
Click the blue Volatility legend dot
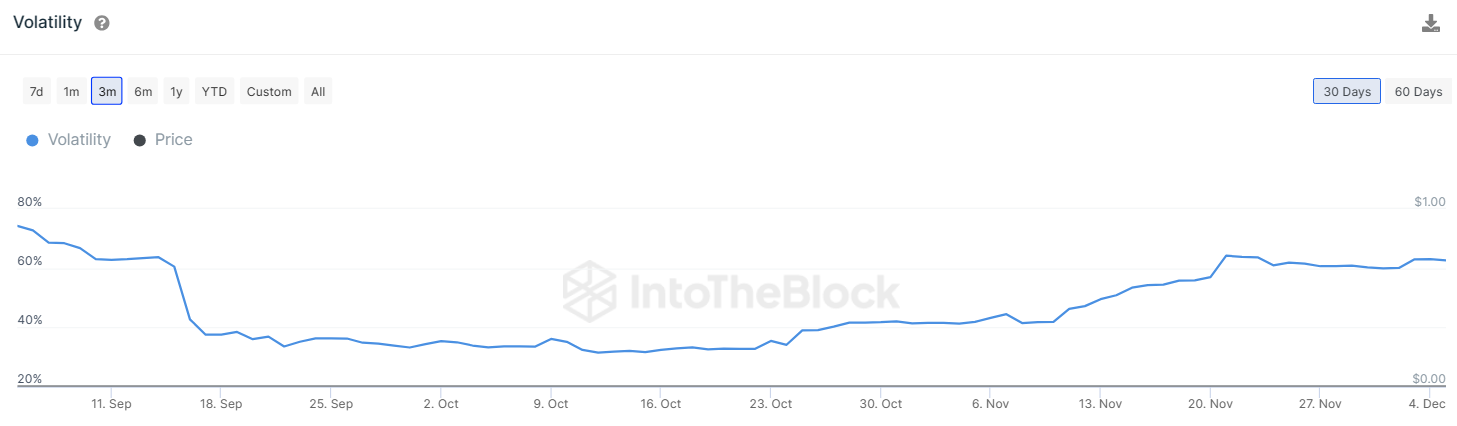click(x=32, y=141)
